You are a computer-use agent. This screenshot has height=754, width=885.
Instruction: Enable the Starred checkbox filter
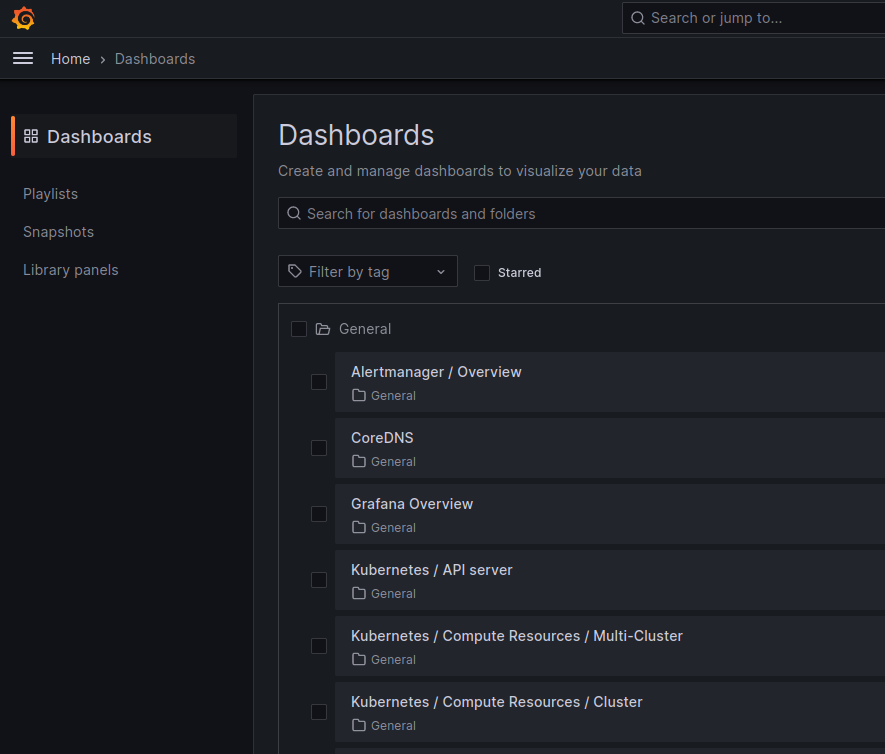(482, 273)
